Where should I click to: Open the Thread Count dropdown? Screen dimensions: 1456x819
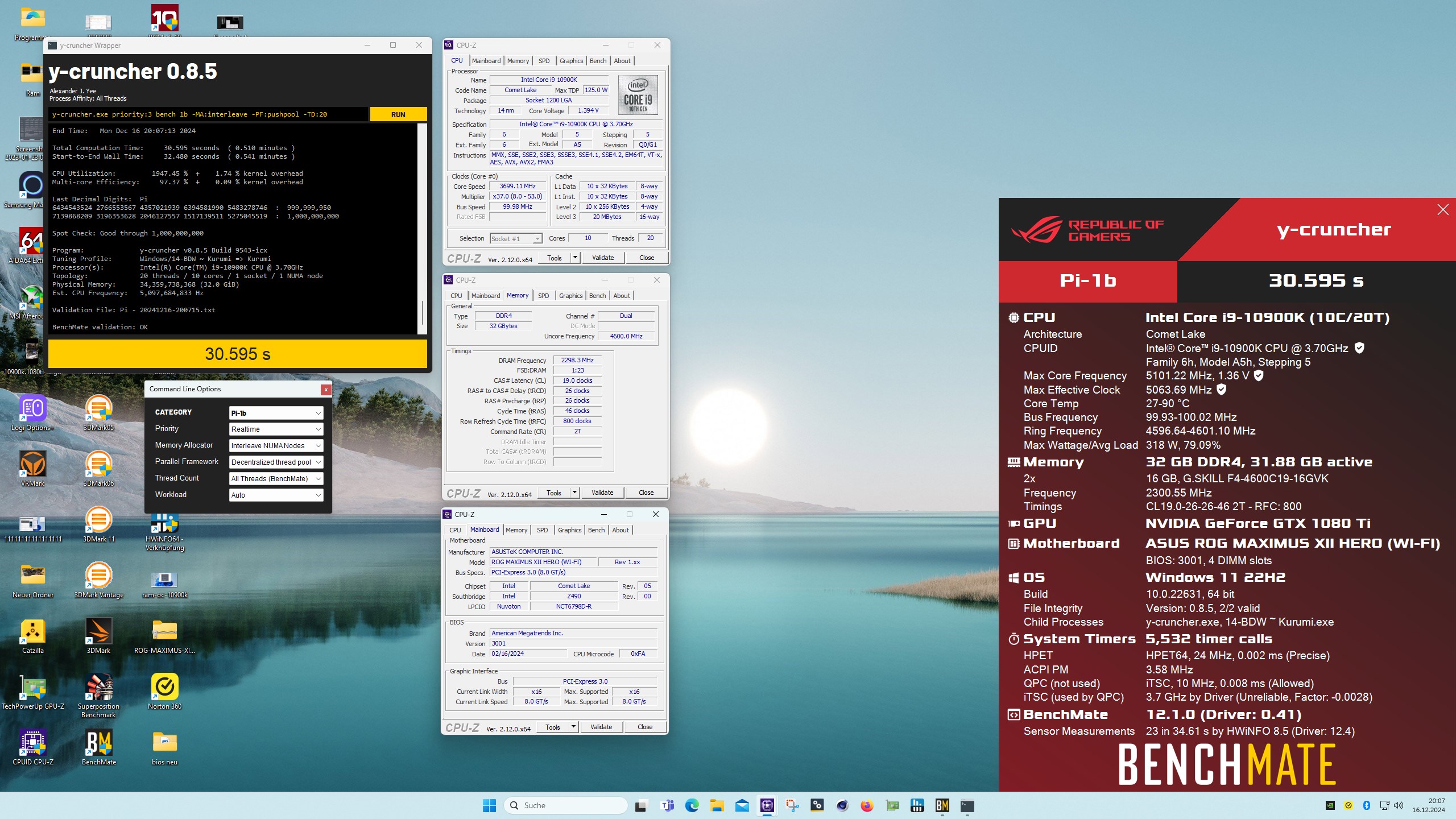point(276,479)
